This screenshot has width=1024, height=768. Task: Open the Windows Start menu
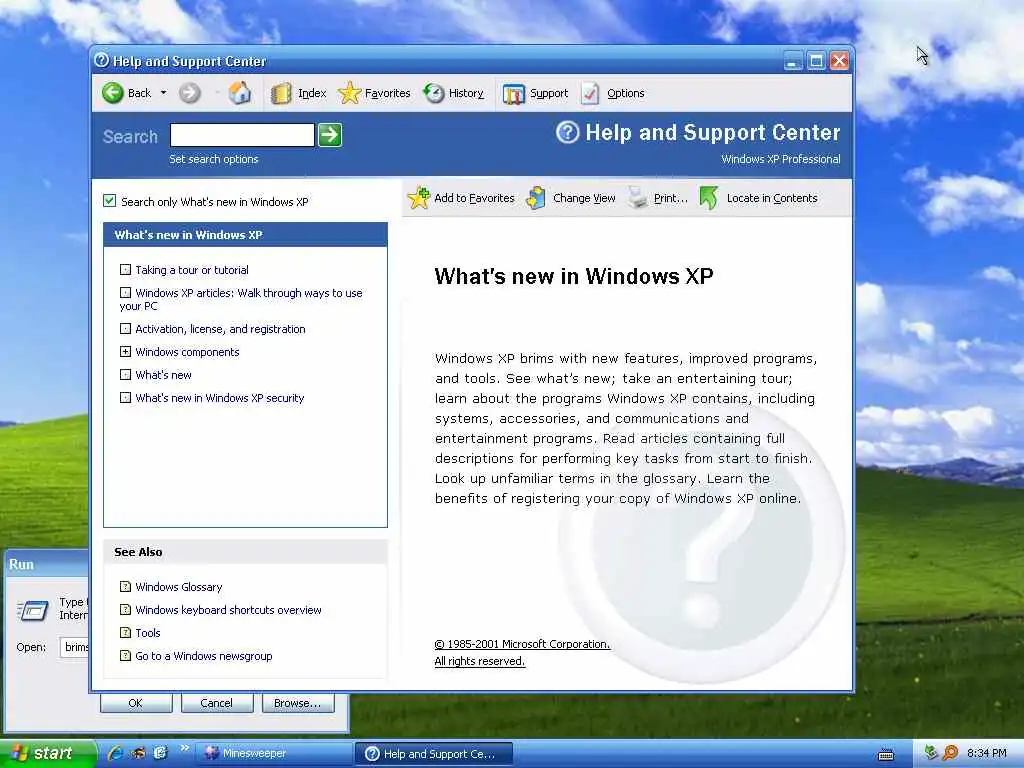[x=47, y=754]
